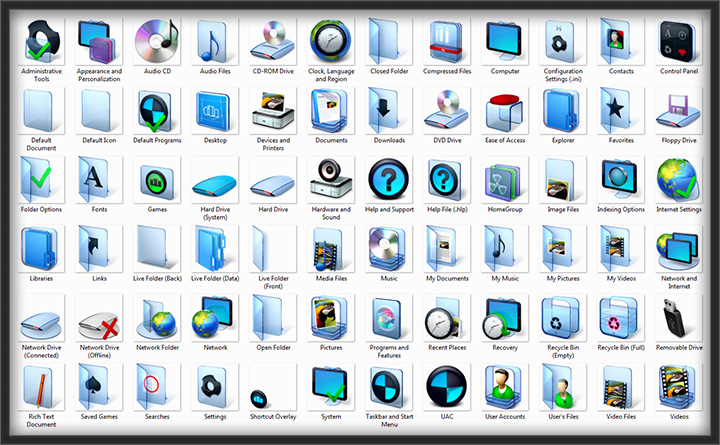Select the DVD Drive icon
The width and height of the screenshot is (720, 445).
click(x=446, y=110)
